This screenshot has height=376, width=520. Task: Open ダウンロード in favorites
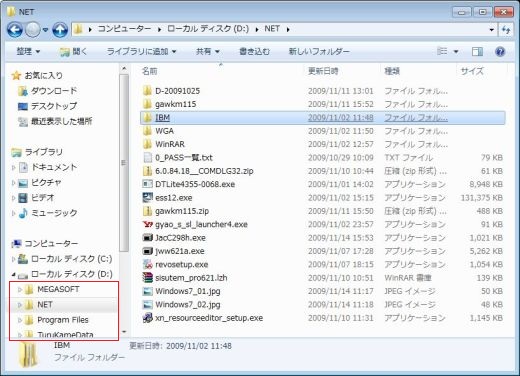pyautogui.click(x=54, y=91)
